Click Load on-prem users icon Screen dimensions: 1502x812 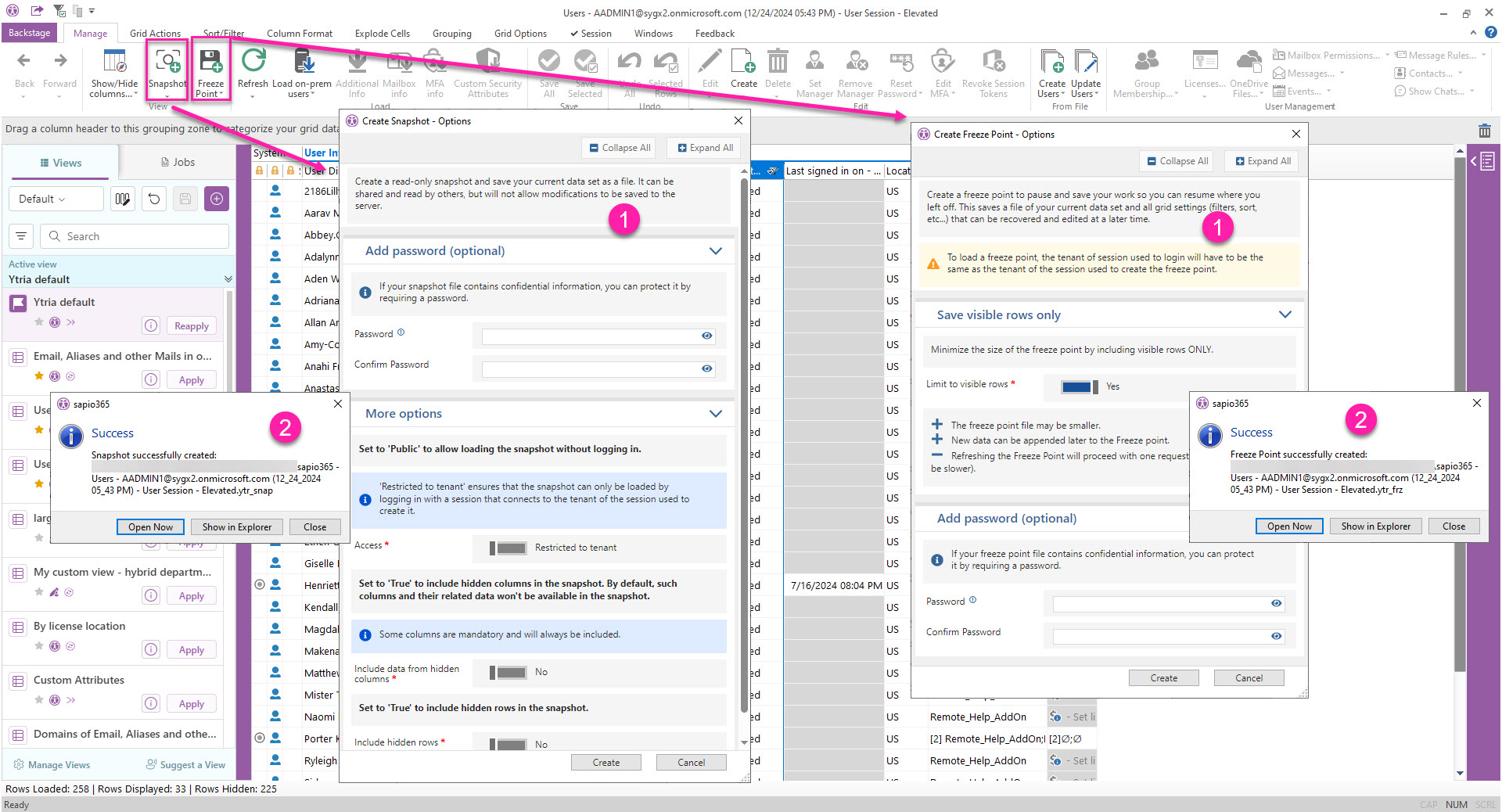coord(304,63)
